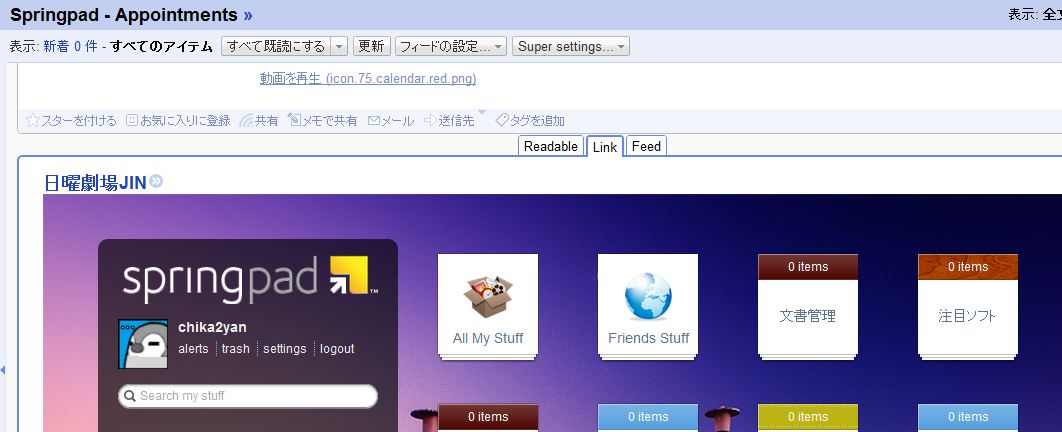Click the chika2yan penguin avatar
The height and width of the screenshot is (432, 1062).
[143, 344]
